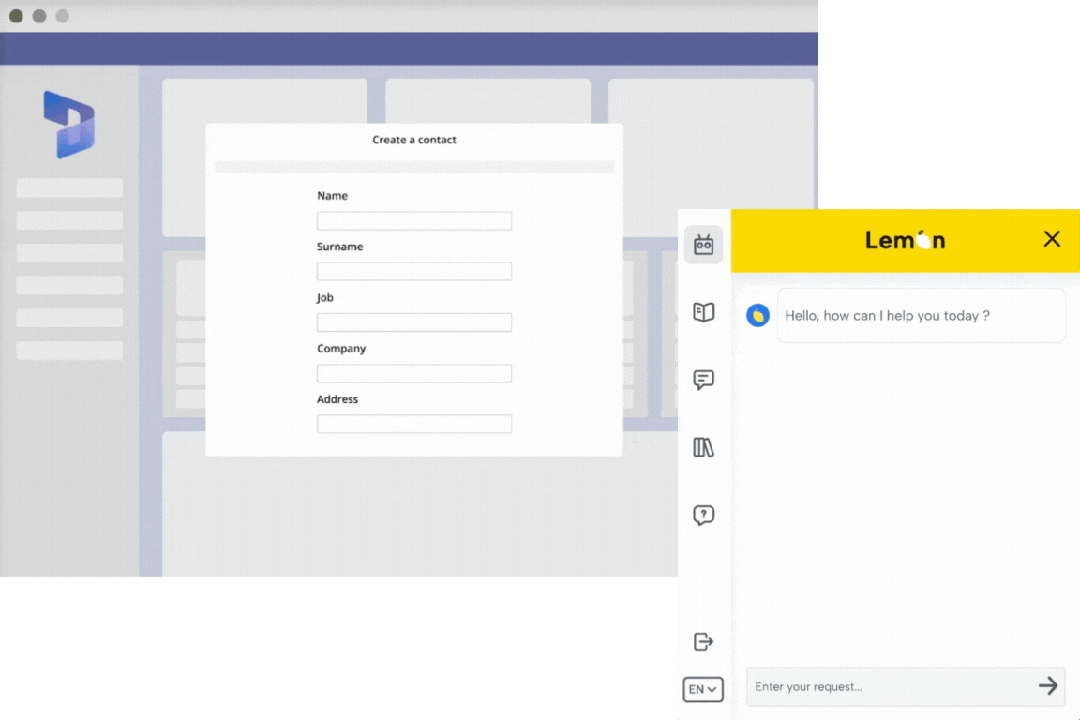
Task: Click the Lemon avatar beside the greeting
Action: (x=758, y=316)
